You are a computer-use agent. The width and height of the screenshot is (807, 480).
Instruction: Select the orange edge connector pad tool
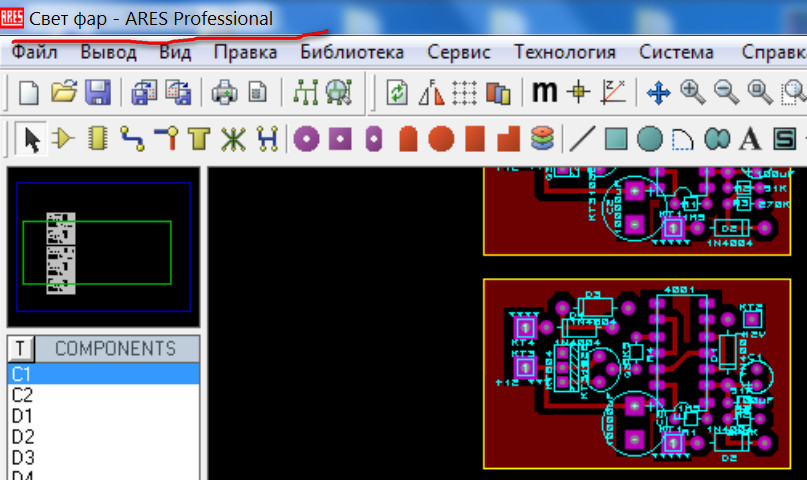point(408,139)
